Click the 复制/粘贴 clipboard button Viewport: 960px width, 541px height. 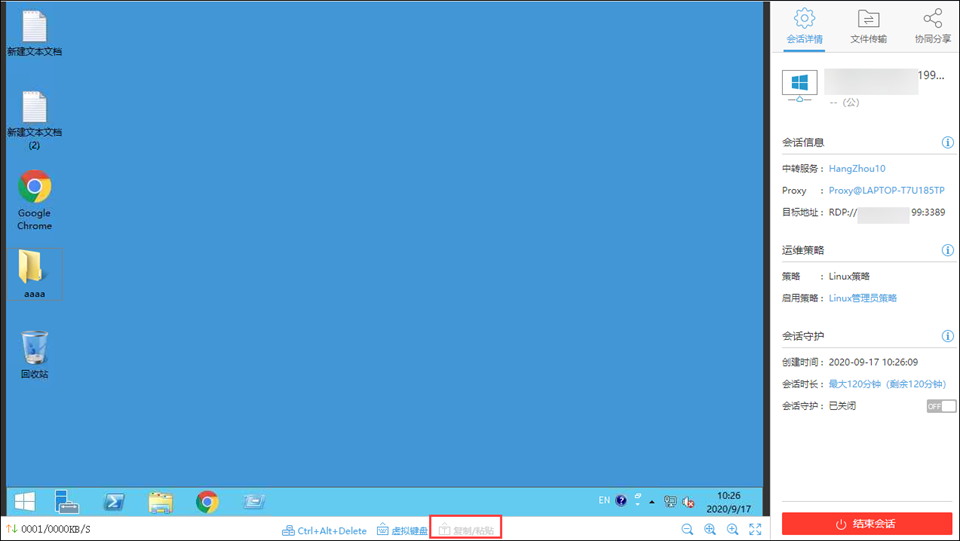coord(466,531)
